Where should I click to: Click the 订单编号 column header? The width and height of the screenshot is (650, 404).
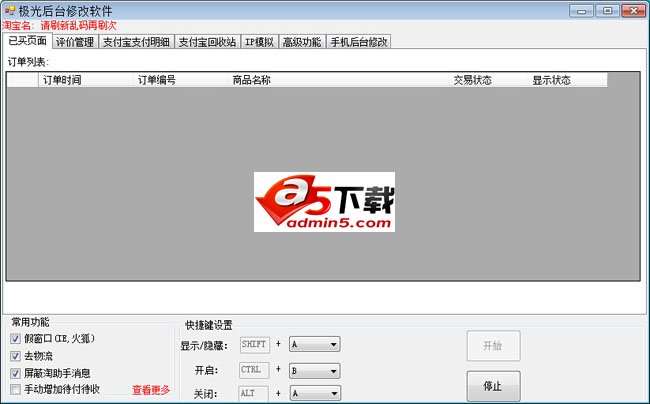[181, 80]
